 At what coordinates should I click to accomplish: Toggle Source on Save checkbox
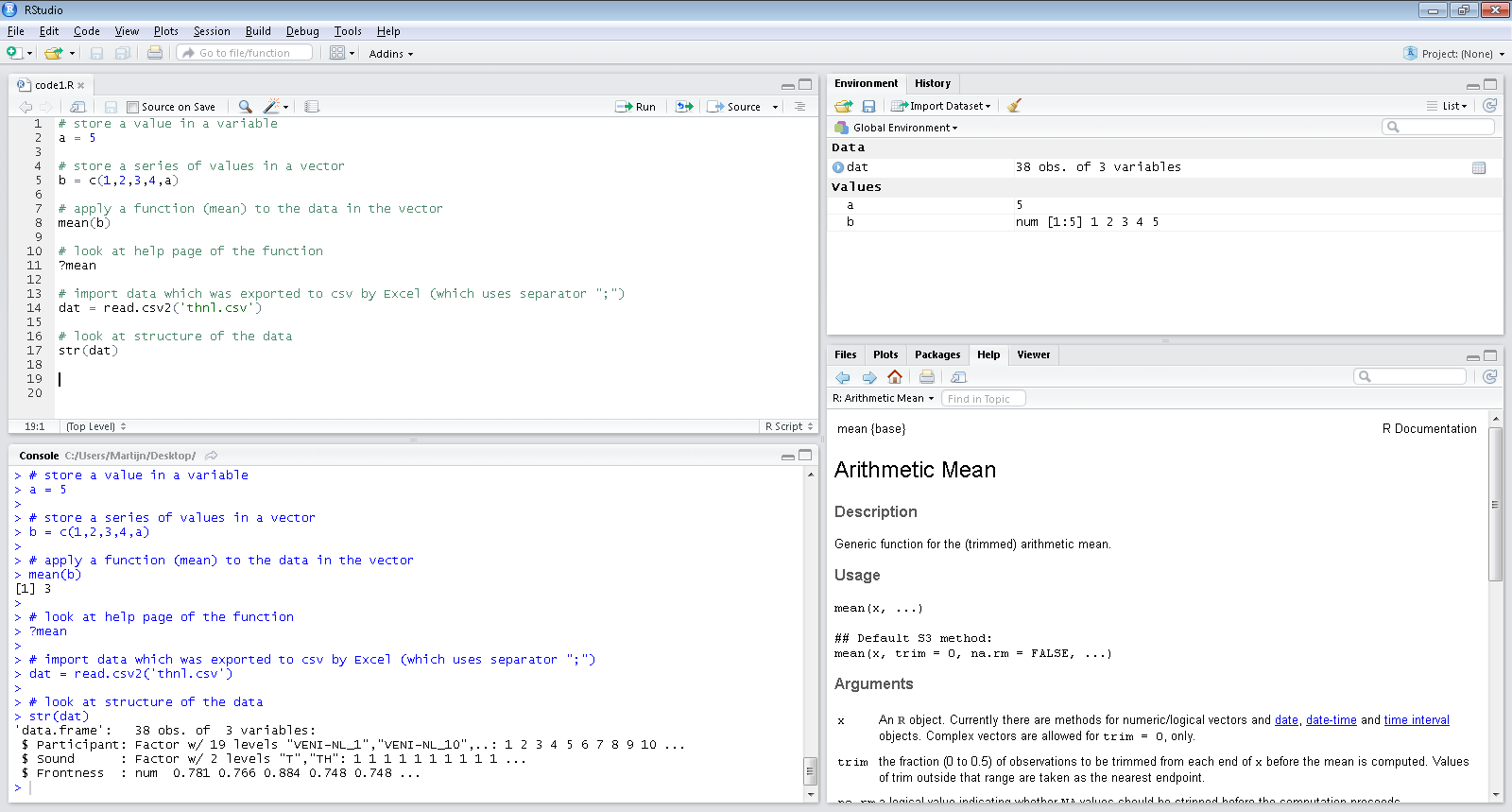[133, 107]
